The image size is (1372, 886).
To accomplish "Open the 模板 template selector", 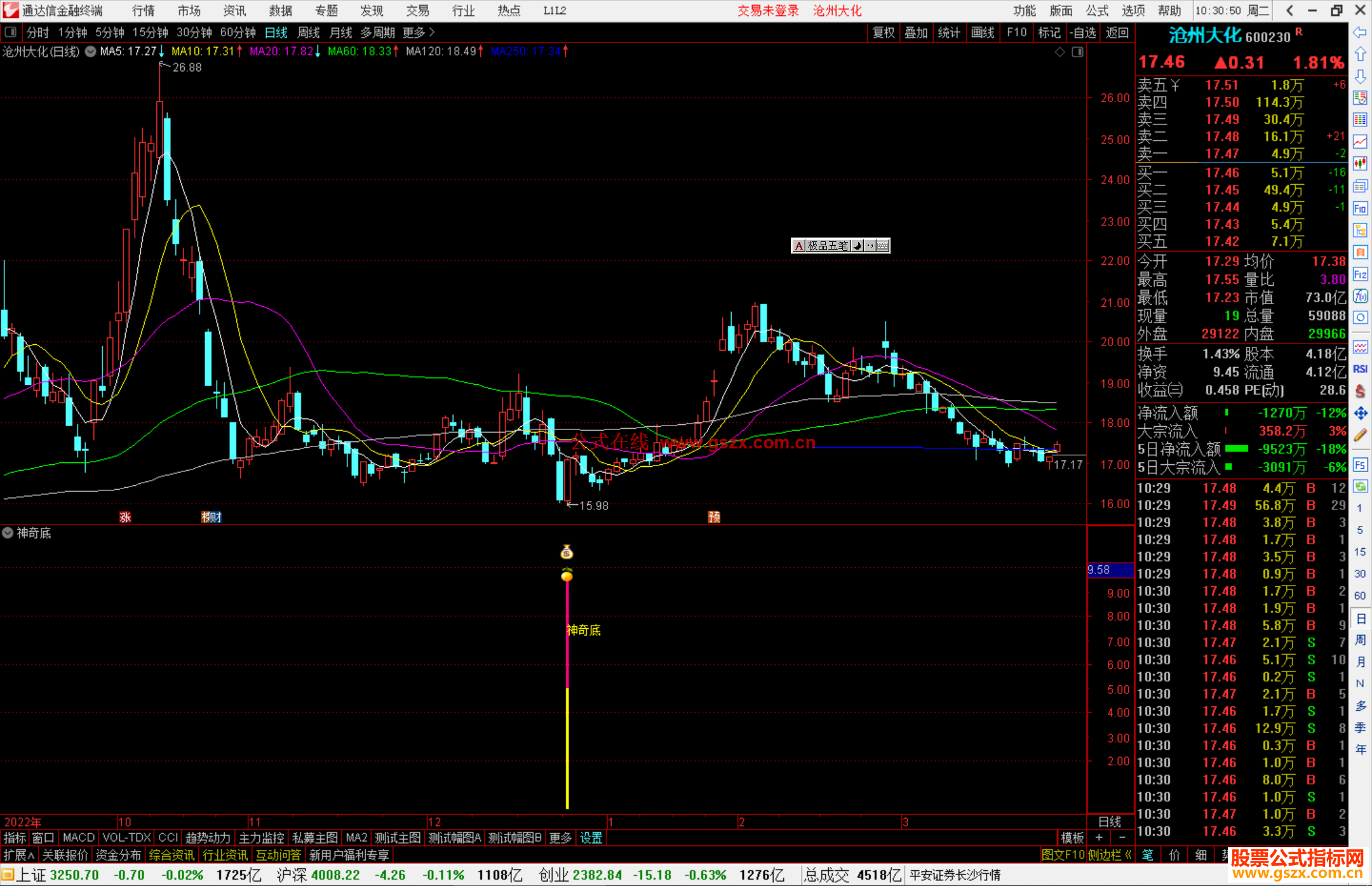I will (x=1072, y=838).
